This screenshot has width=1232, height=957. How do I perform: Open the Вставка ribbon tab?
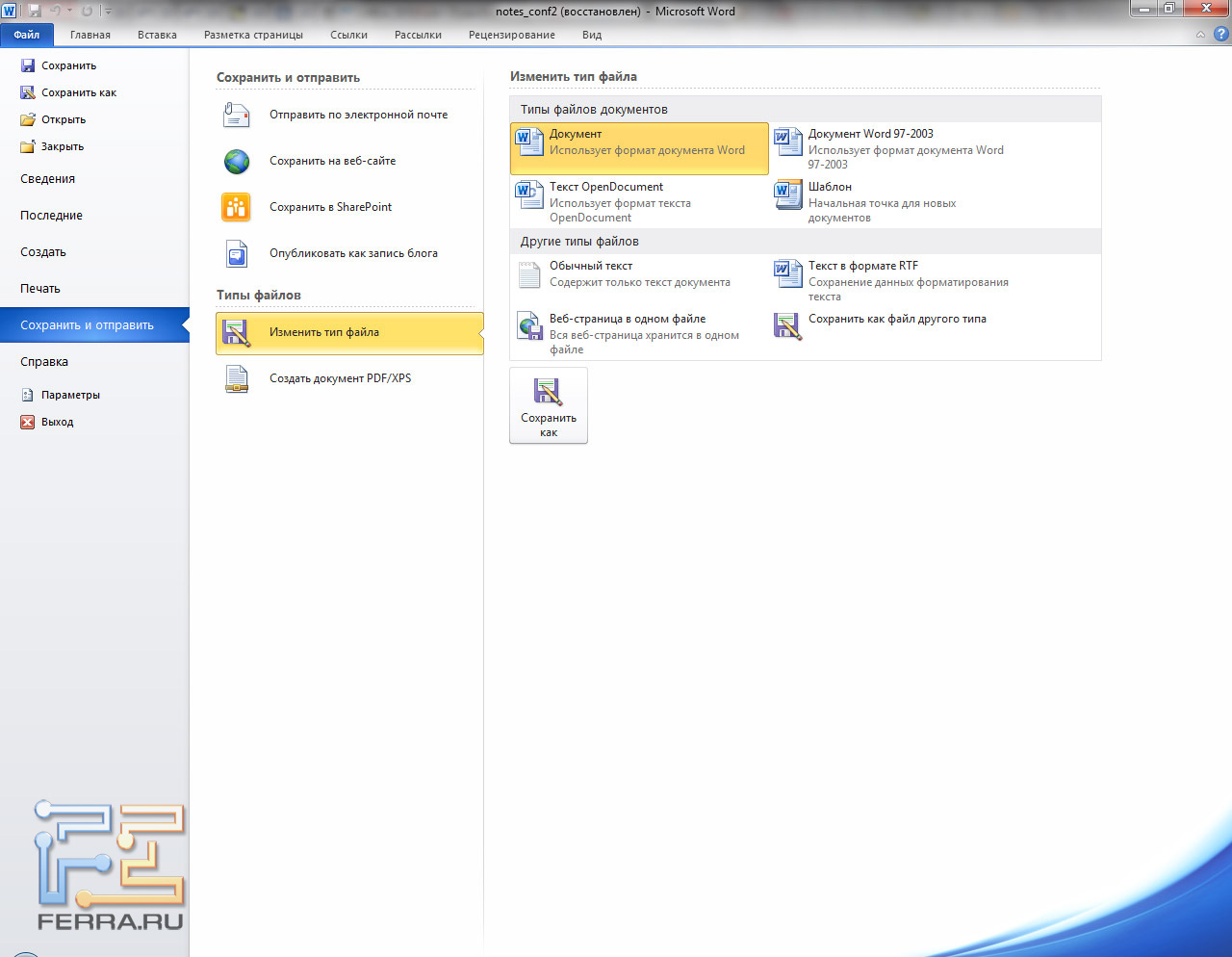(x=157, y=36)
